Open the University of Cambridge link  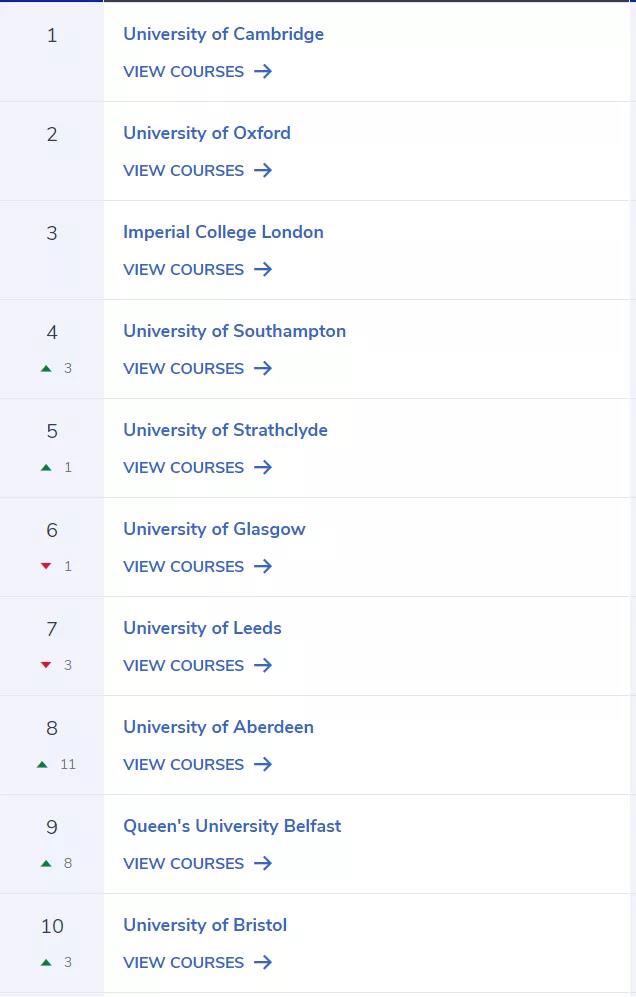click(x=223, y=34)
